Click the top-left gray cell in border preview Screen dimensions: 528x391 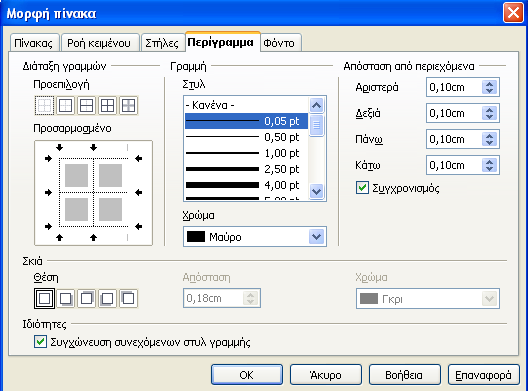76,175
